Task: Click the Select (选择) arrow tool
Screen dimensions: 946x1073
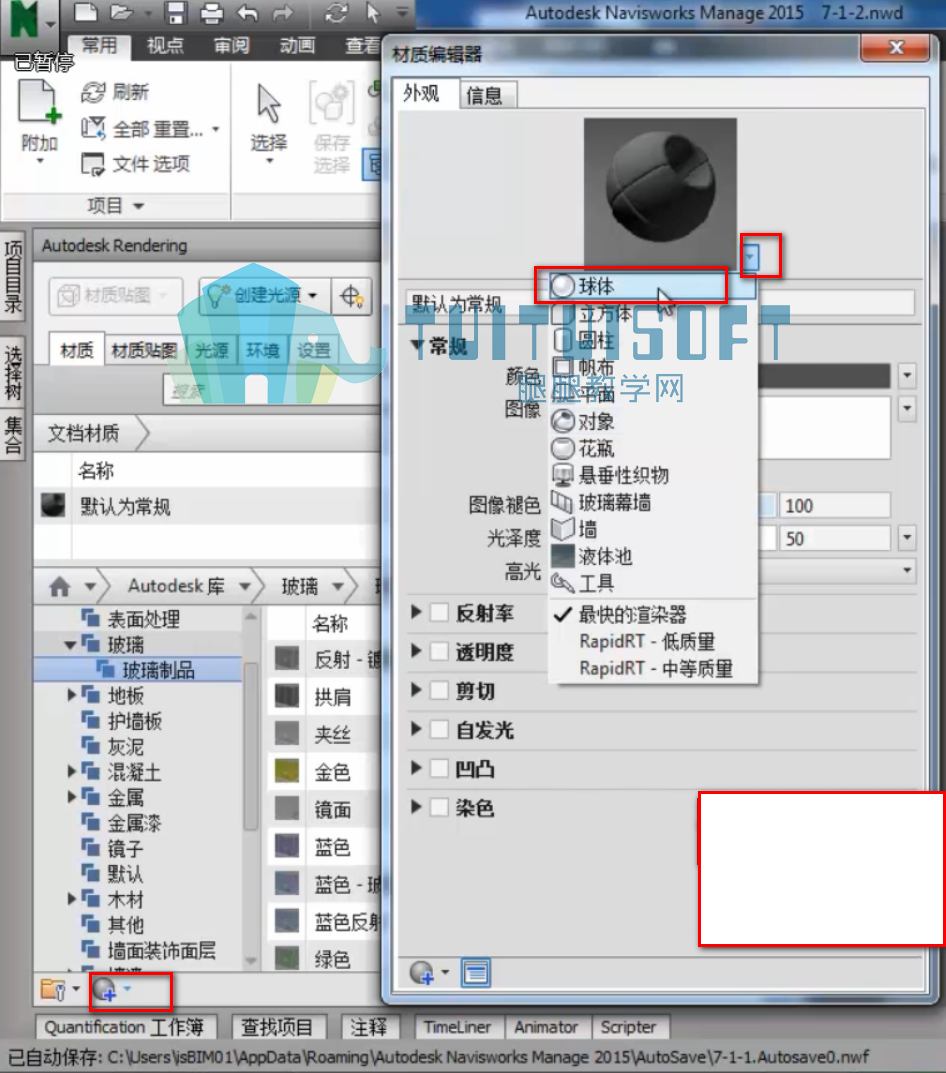Action: click(268, 103)
